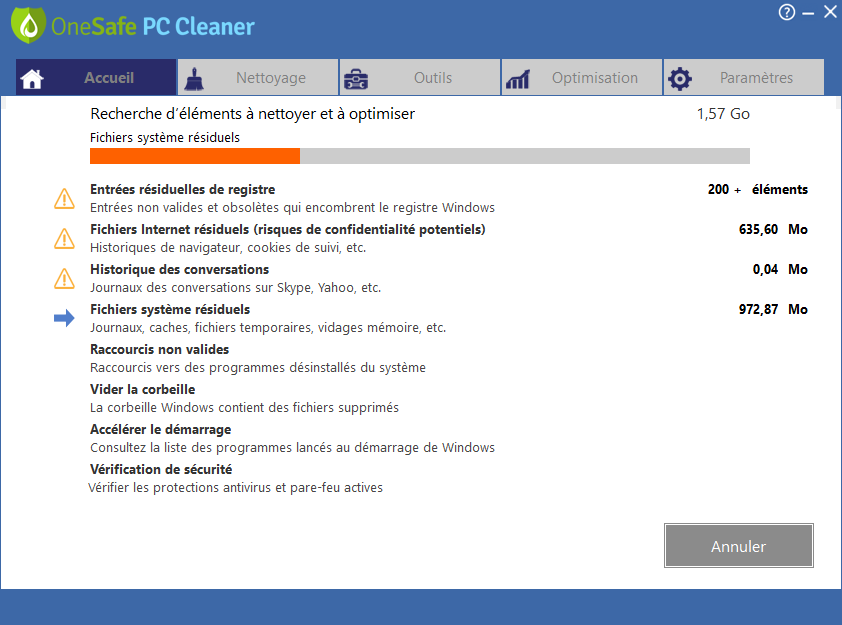Image resolution: width=842 pixels, height=625 pixels.
Task: Click the '972,87 Mo' value
Action: pyautogui.click(x=773, y=309)
